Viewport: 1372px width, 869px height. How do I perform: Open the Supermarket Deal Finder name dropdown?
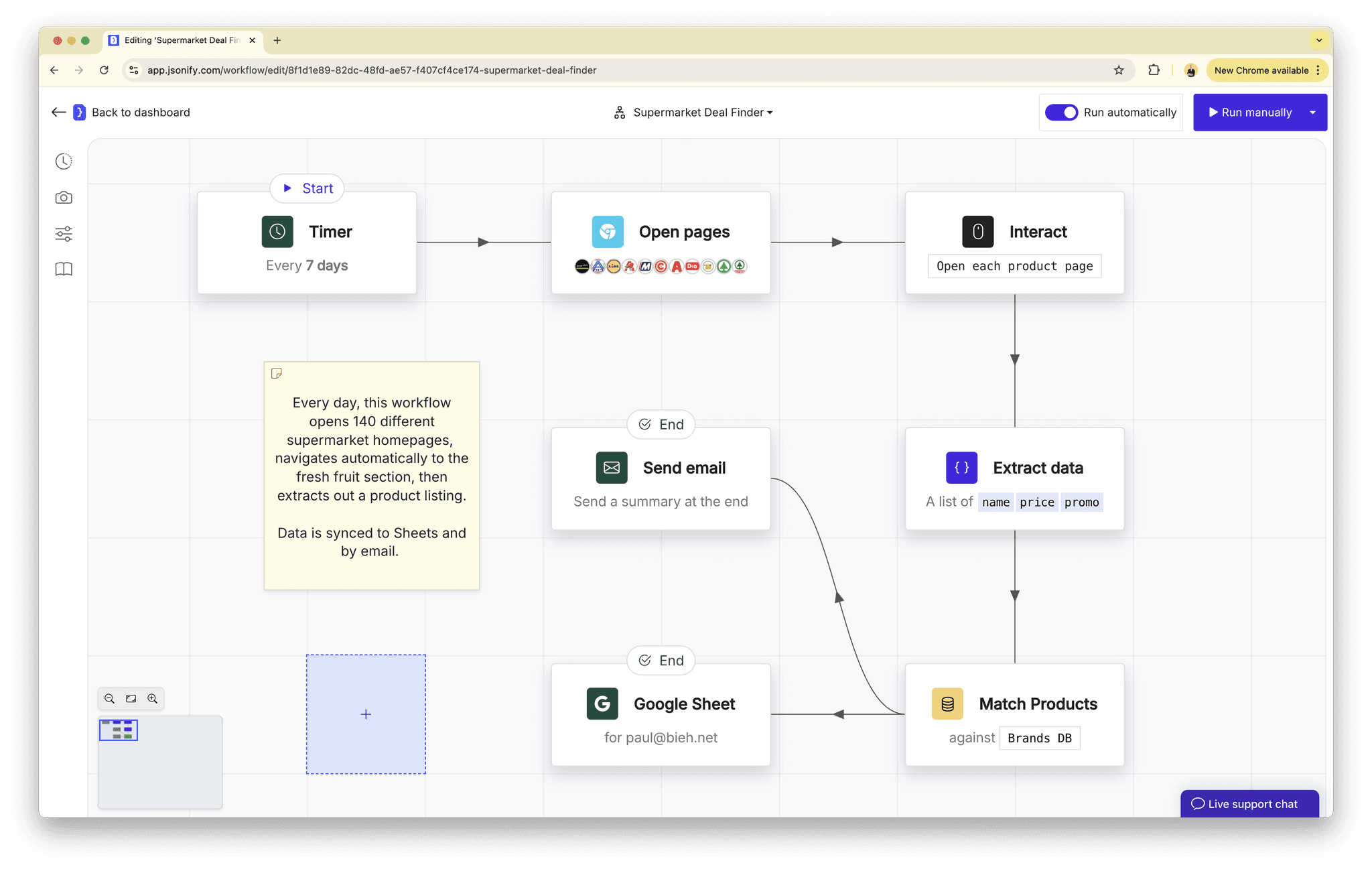[703, 113]
